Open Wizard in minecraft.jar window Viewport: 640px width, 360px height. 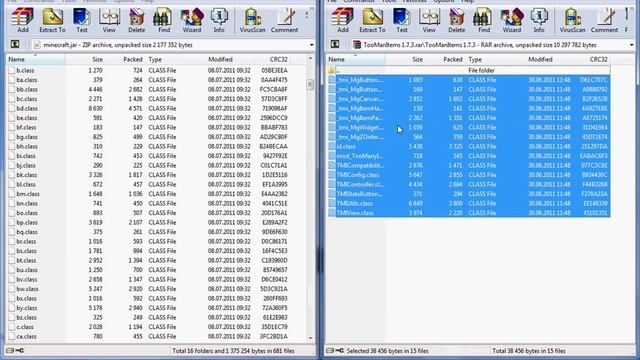pos(192,20)
